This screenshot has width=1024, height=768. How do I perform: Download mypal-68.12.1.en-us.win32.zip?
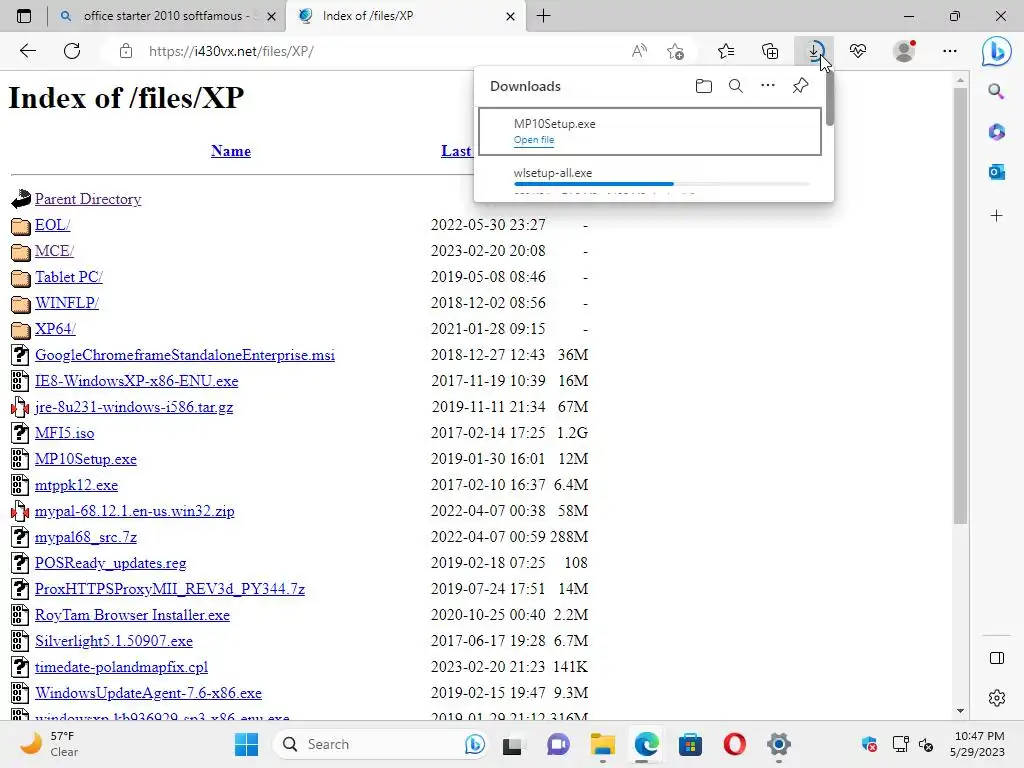pos(135,511)
